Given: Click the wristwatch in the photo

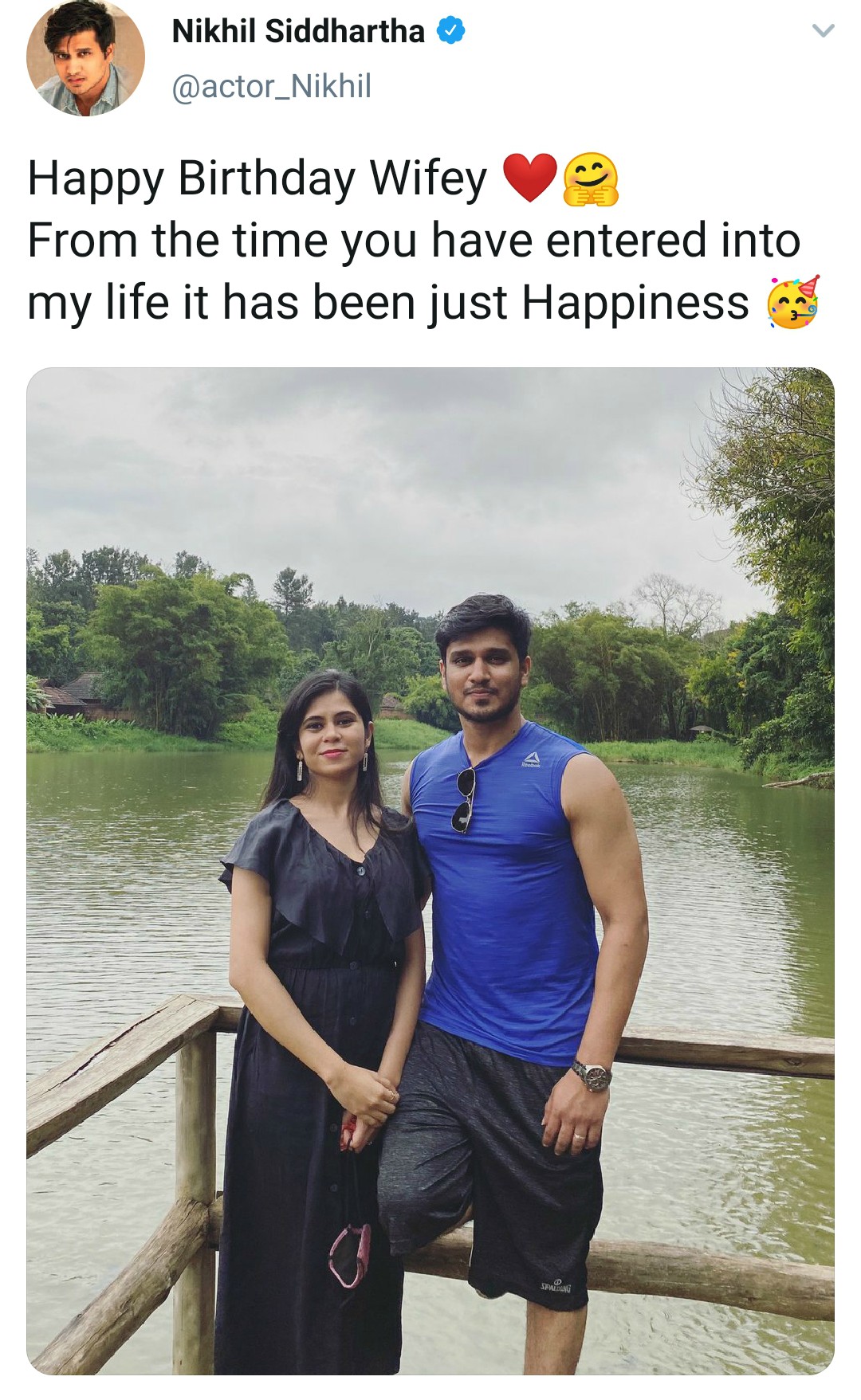Looking at the screenshot, I should 592,1076.
